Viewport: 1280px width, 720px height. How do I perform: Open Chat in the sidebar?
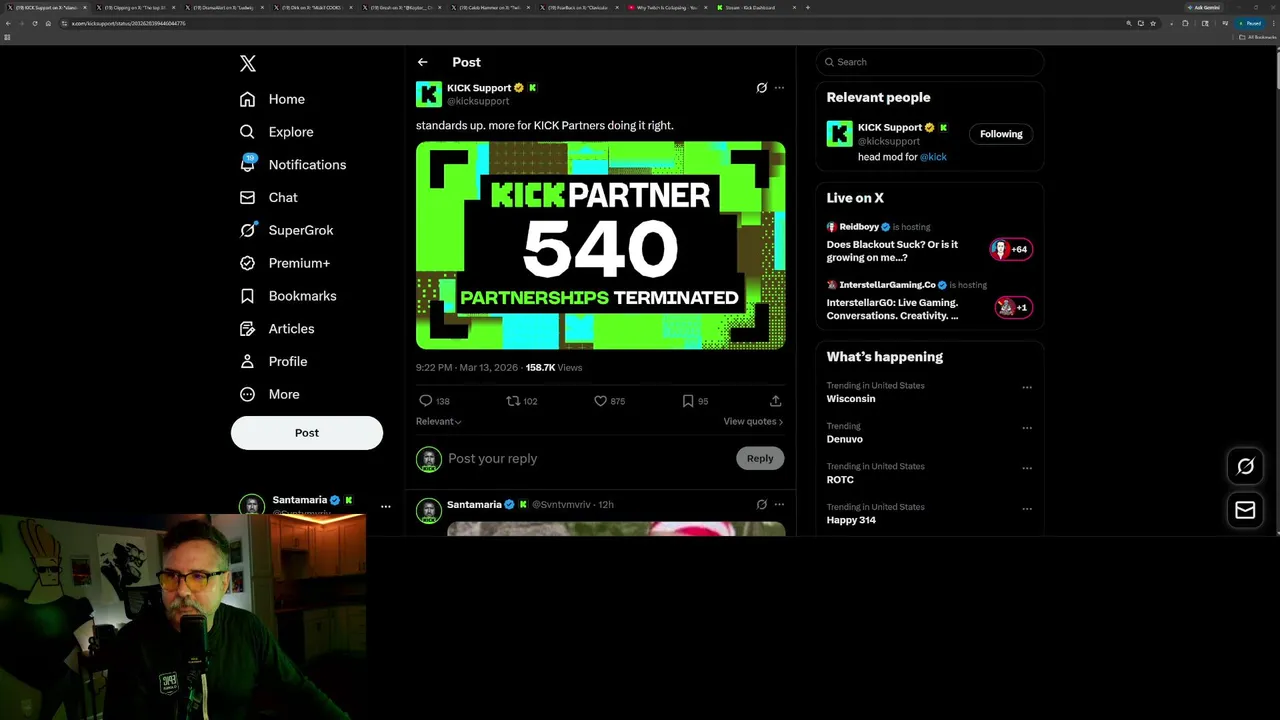coord(268,197)
